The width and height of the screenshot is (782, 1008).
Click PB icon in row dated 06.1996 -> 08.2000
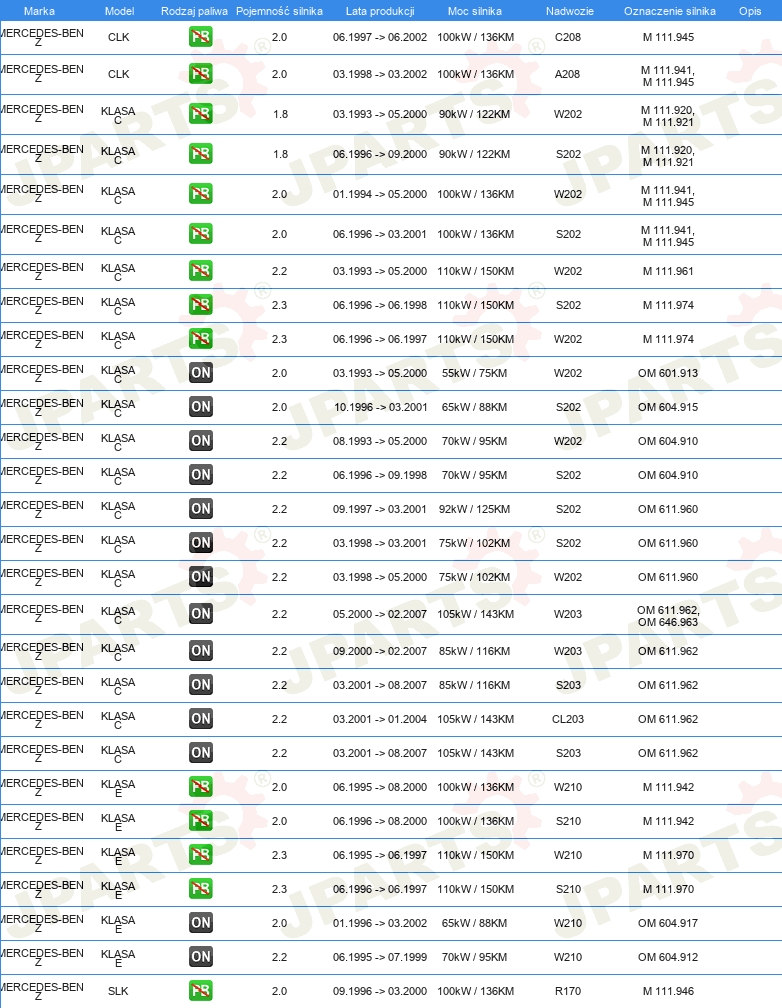[x=201, y=821]
